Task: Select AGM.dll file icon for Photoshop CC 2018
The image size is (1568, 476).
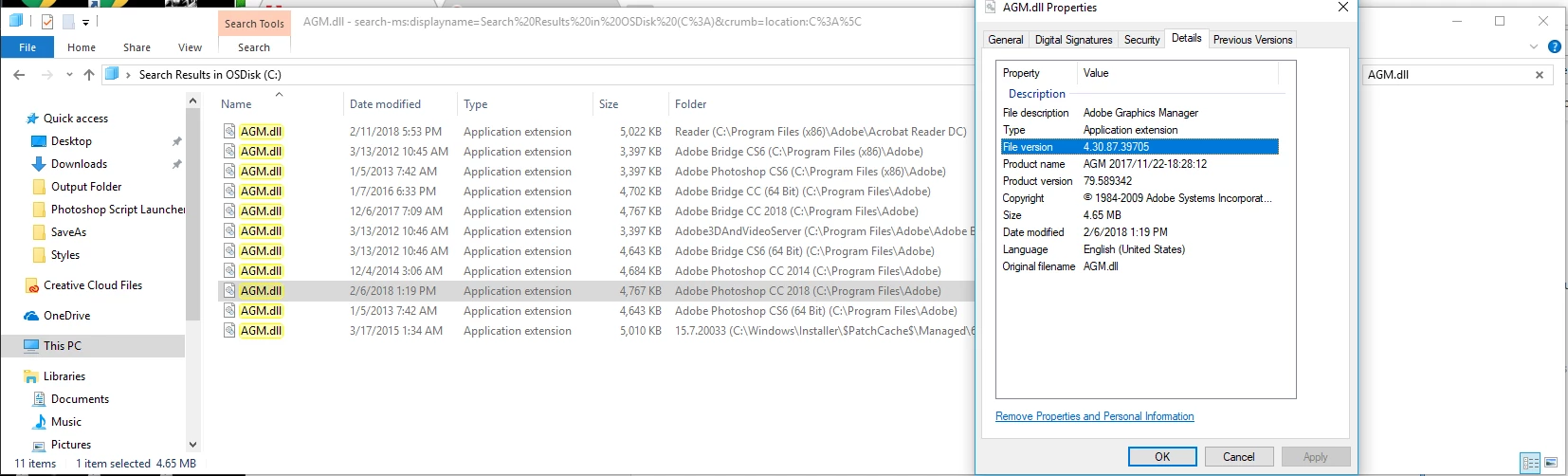Action: [229, 291]
